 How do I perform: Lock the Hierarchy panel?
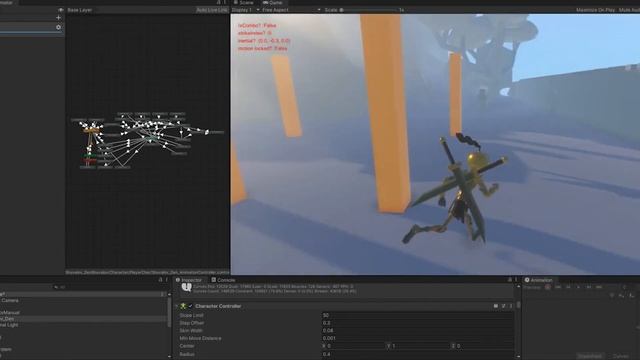tap(160, 280)
